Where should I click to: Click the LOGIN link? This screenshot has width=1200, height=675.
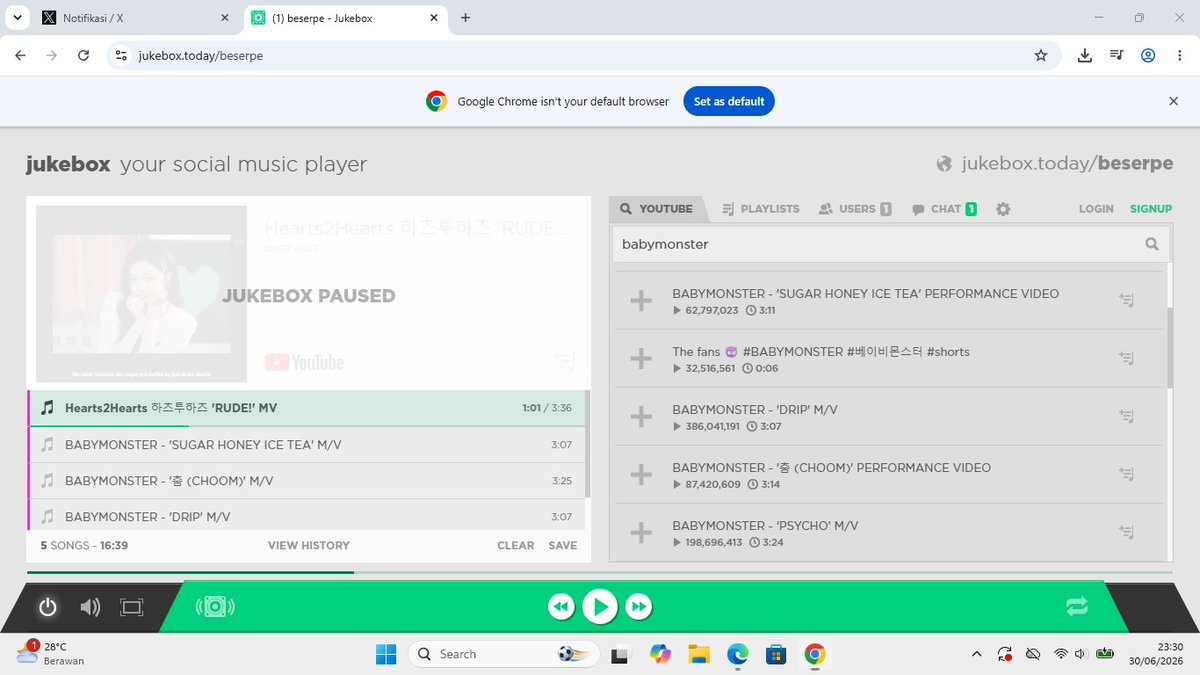coord(1096,209)
